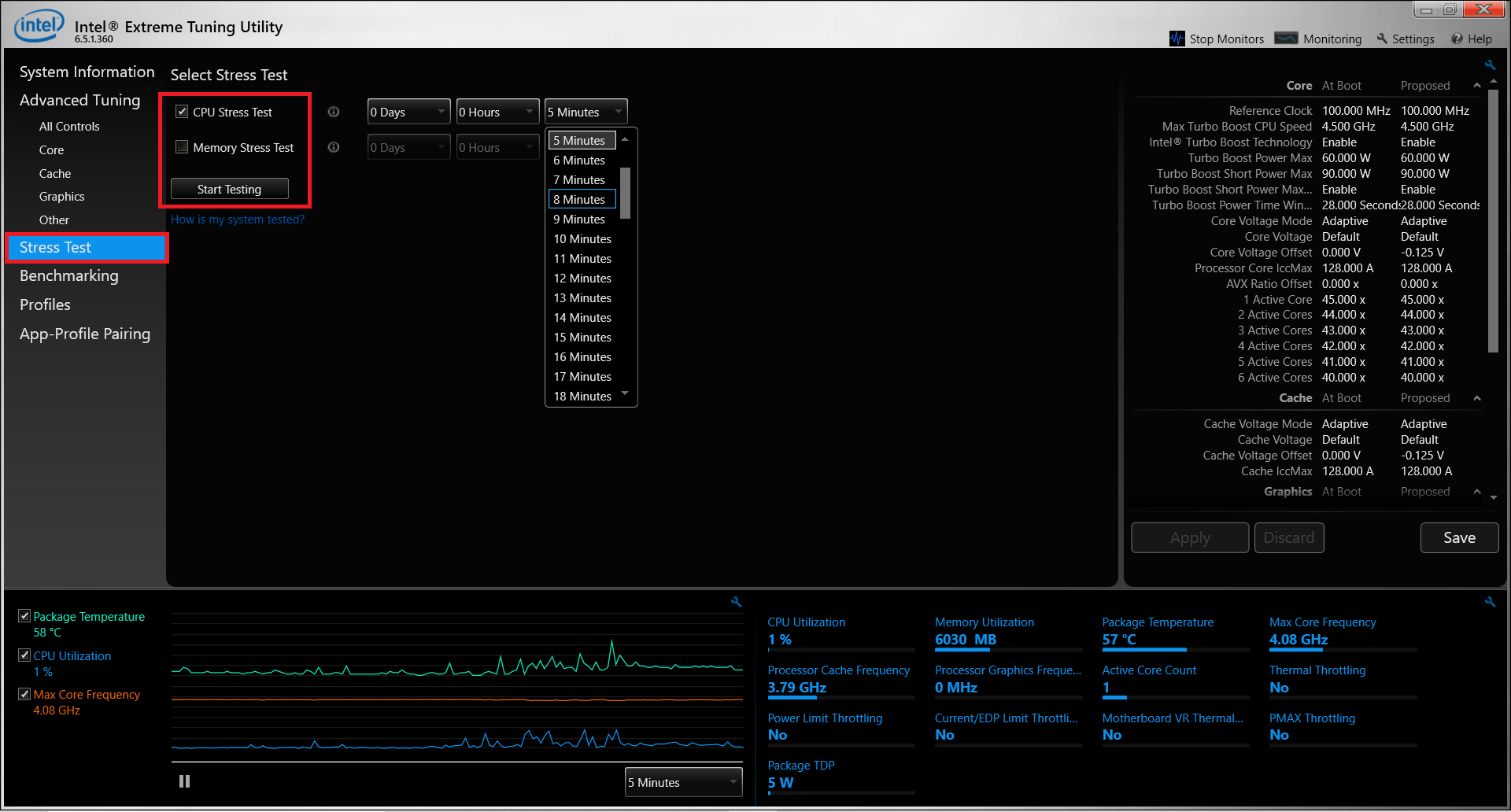Click the Stop Monitors waveform icon
This screenshot has height=812, width=1511.
[1177, 39]
